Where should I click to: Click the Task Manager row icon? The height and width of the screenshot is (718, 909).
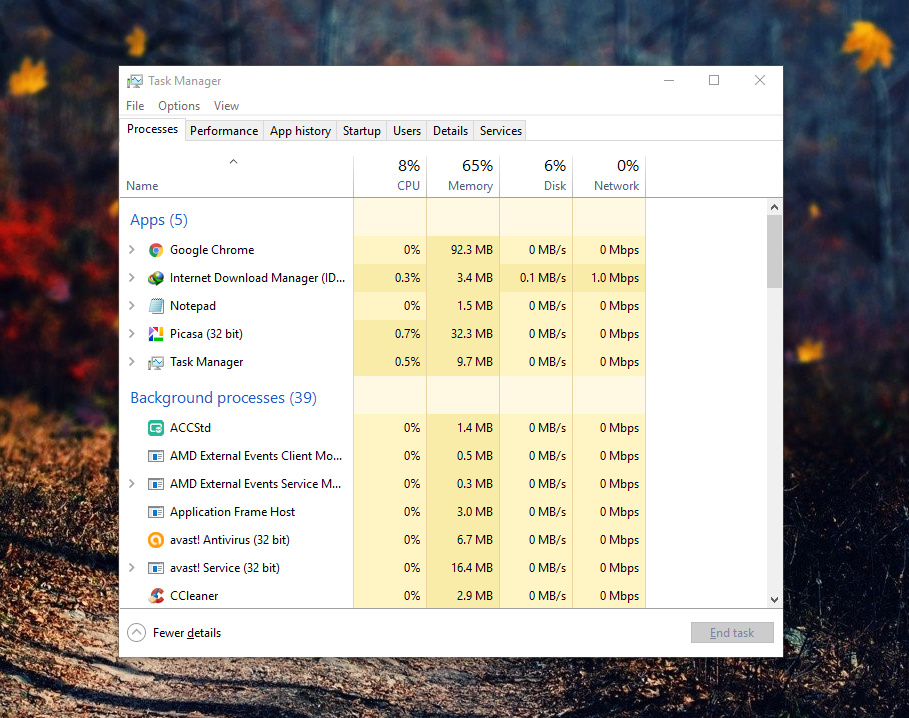[x=155, y=362]
